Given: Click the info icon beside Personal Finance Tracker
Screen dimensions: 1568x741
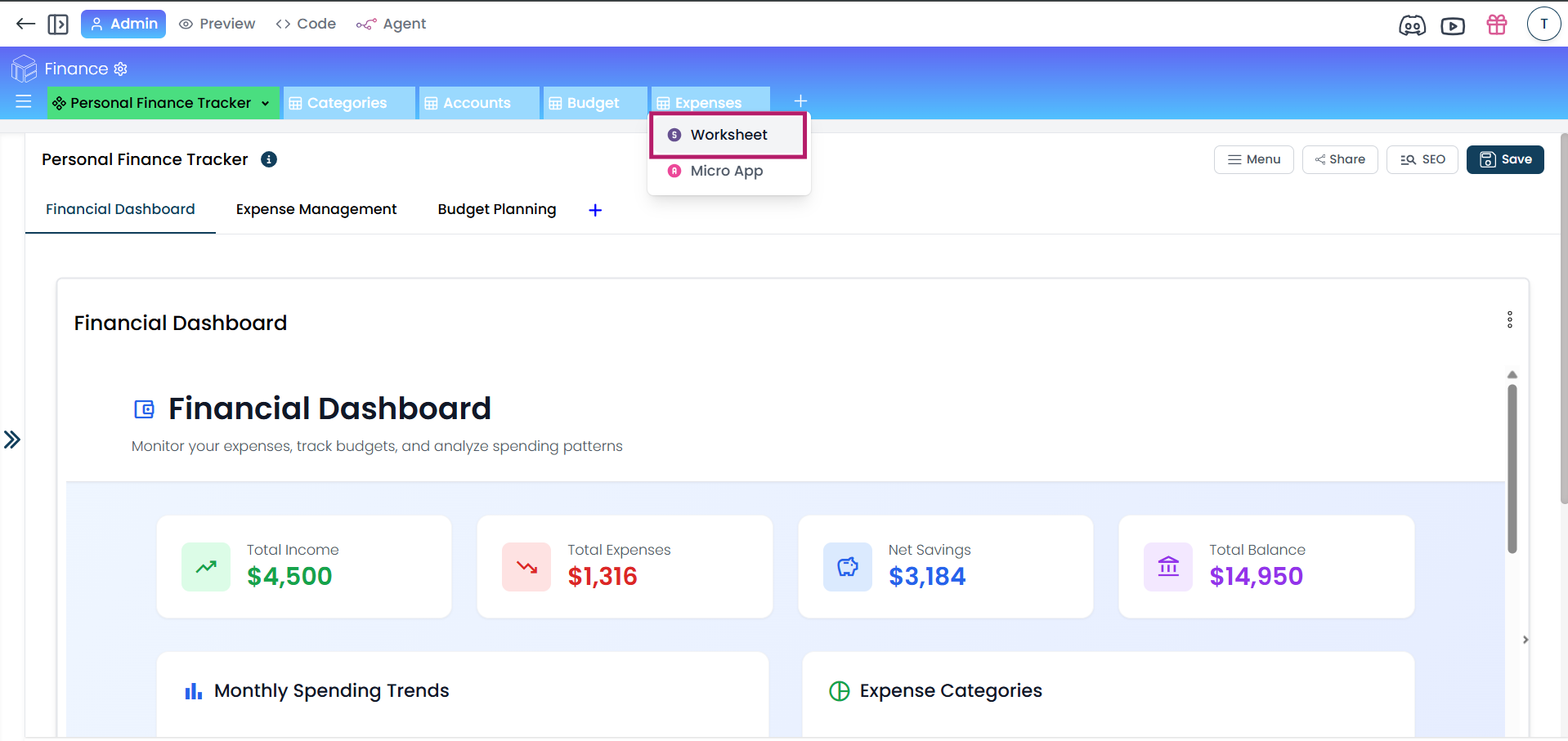Looking at the screenshot, I should (x=269, y=159).
